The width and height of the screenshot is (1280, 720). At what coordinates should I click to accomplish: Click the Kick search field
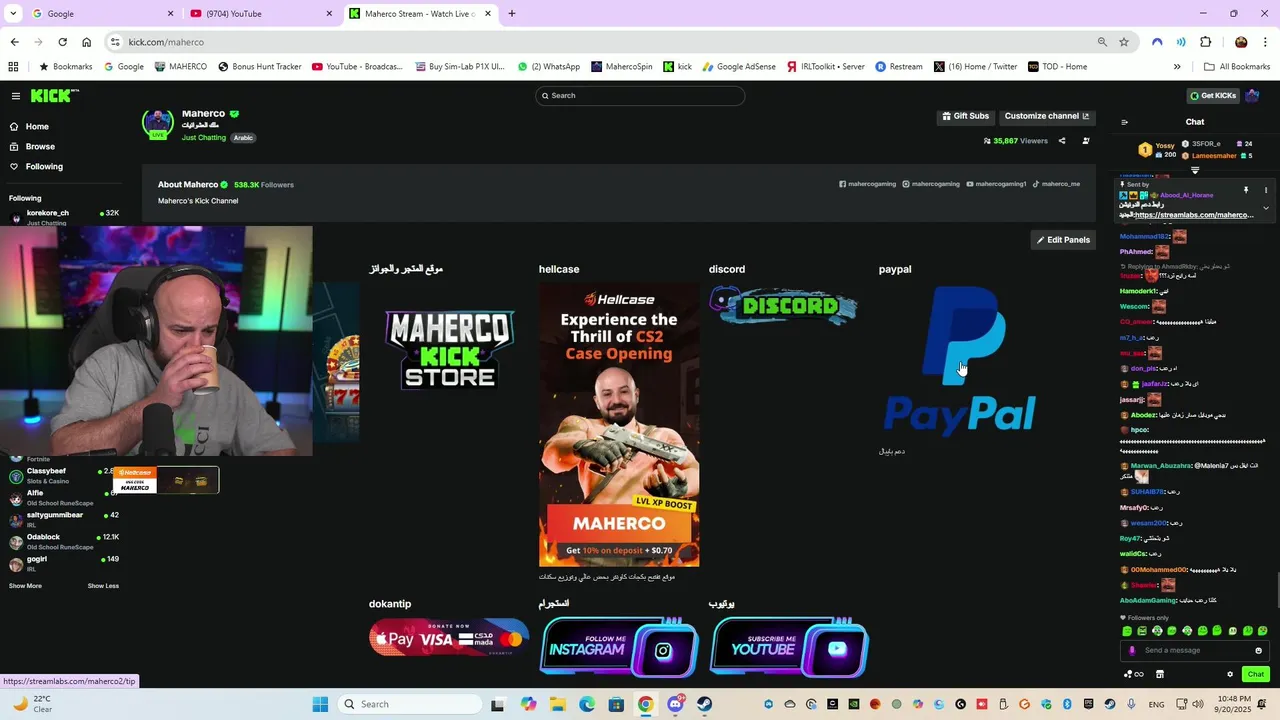pyautogui.click(x=640, y=96)
